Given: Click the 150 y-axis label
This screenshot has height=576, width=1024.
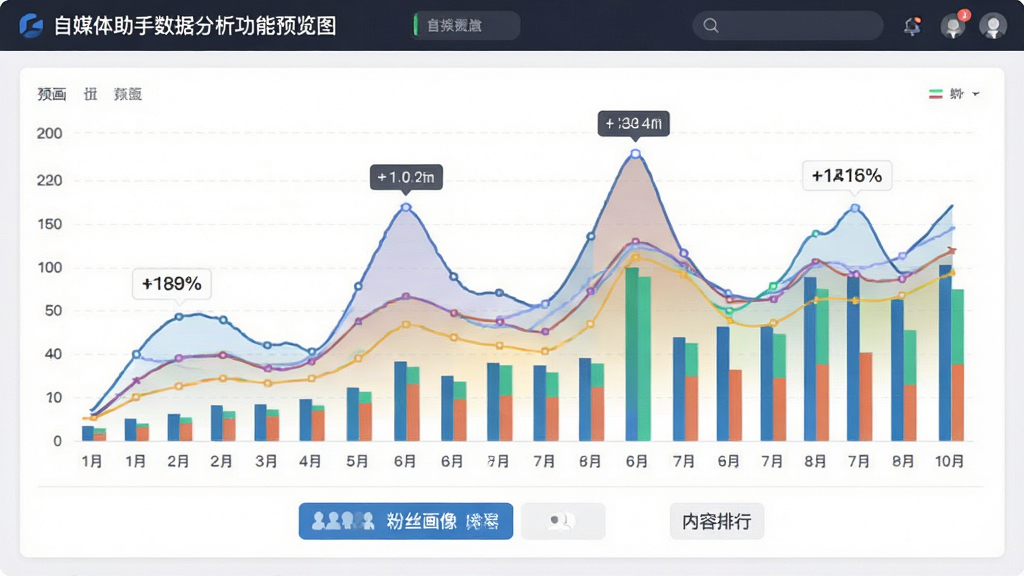Looking at the screenshot, I should pyautogui.click(x=49, y=224).
